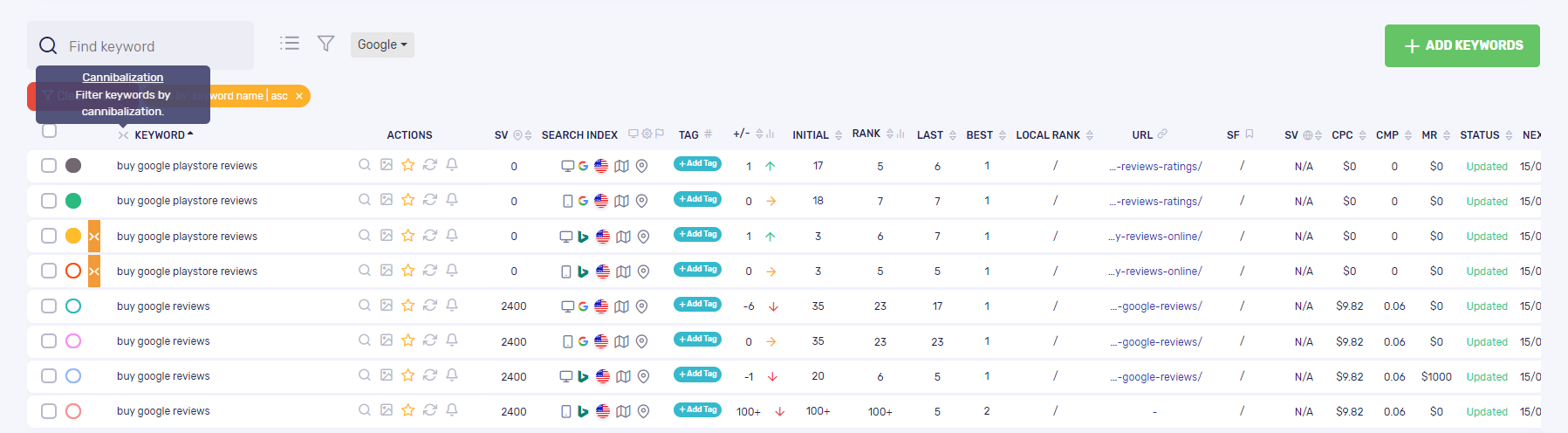Open the filter funnel icon in toolbar
This screenshot has height=433, width=1568.
(325, 44)
